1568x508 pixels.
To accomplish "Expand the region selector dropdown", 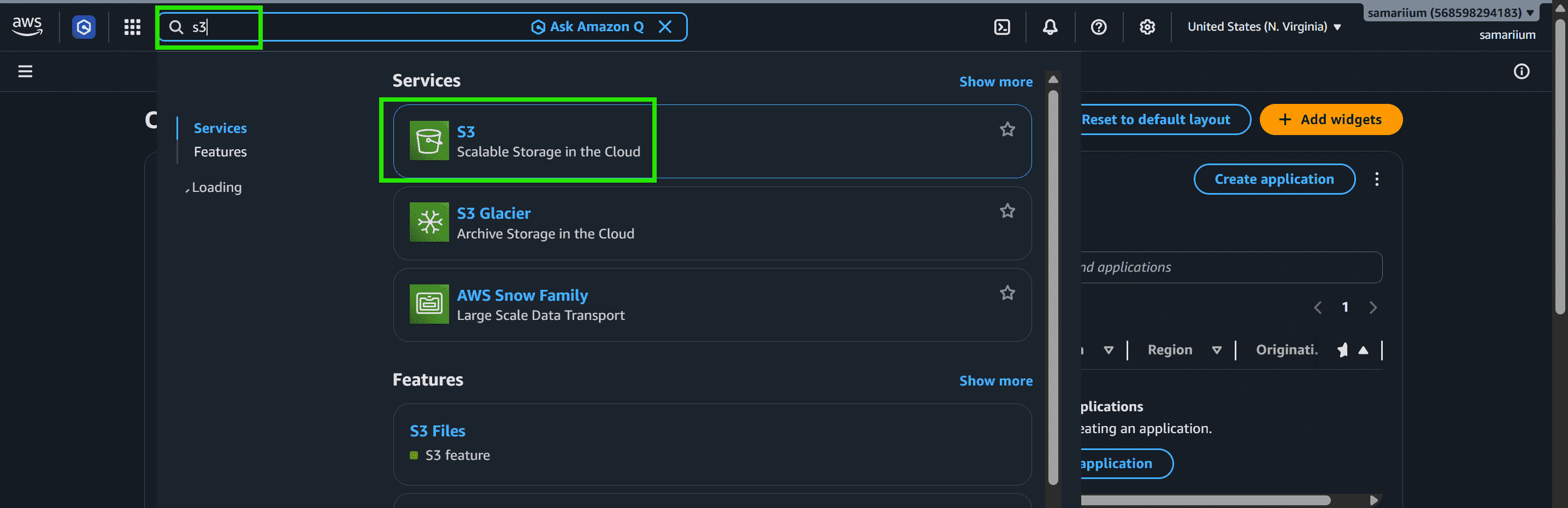I will coord(1264,27).
